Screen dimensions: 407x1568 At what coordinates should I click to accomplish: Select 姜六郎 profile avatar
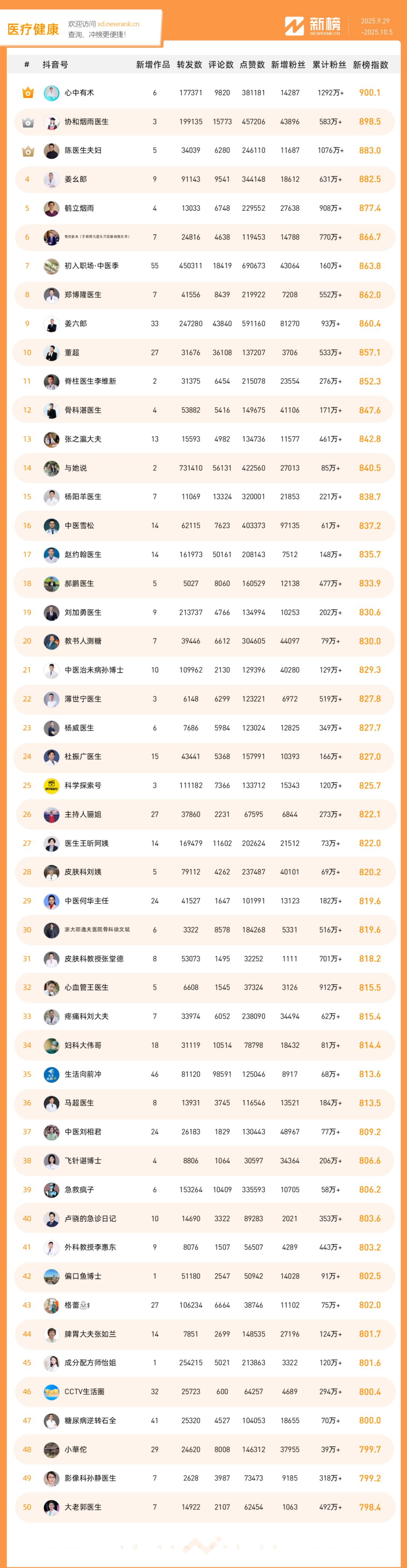coord(52,324)
